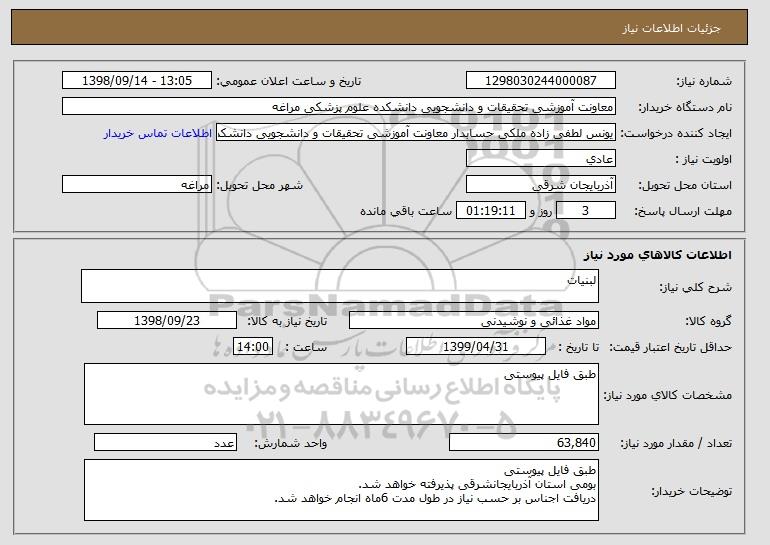770x545 pixels.
Task: Click the ایجاد کننده درخواست field
Action: point(416,133)
